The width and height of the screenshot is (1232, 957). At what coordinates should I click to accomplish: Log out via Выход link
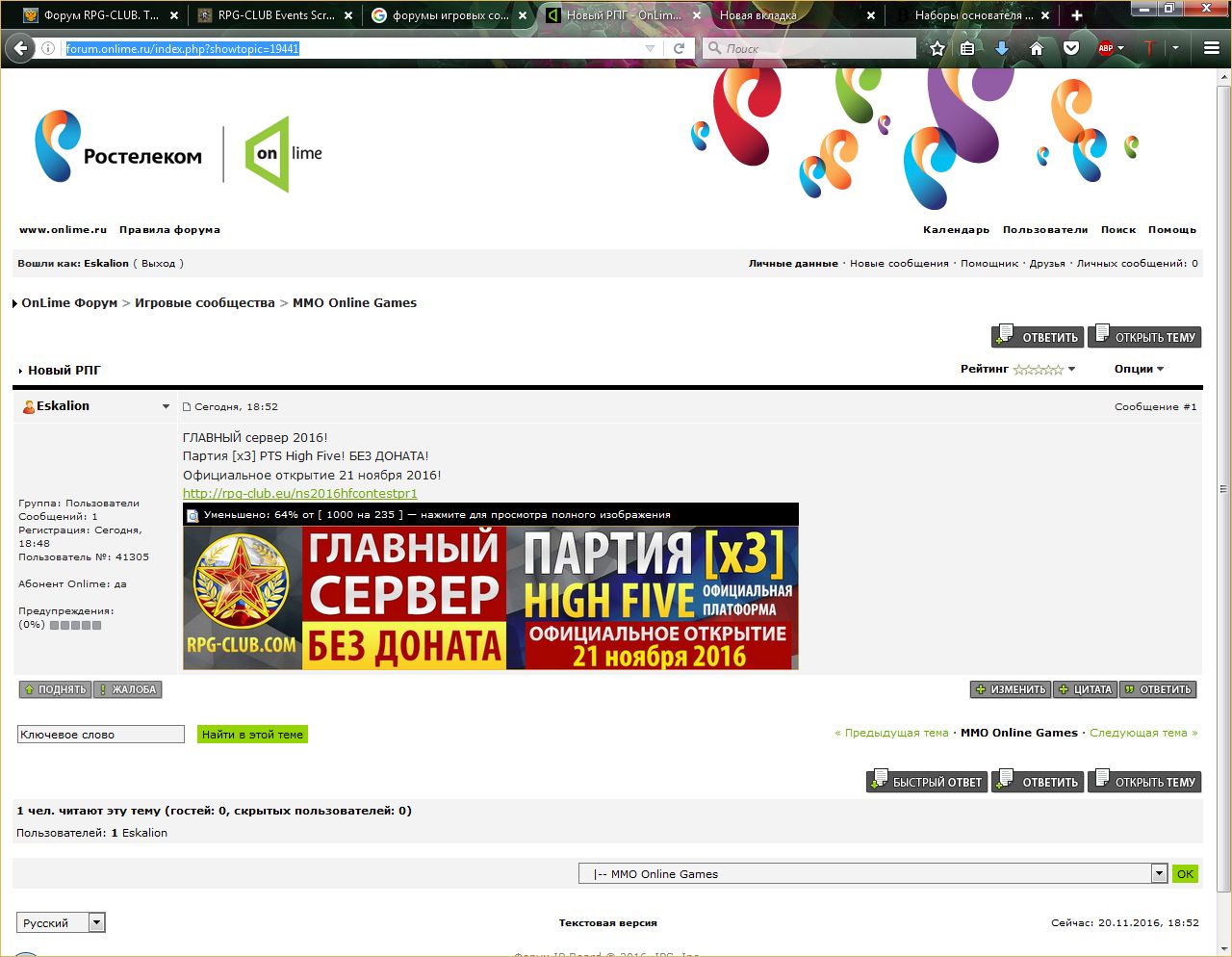158,263
